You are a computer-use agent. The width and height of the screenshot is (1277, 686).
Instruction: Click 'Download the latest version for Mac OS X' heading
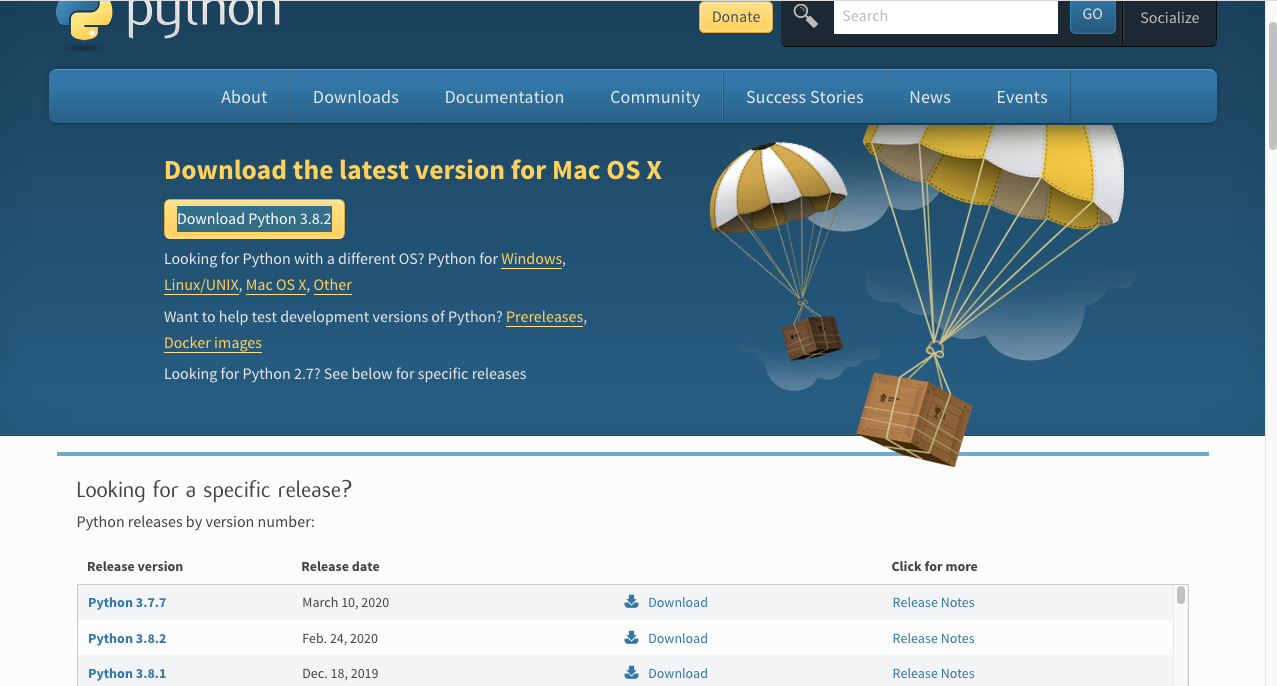tap(413, 170)
